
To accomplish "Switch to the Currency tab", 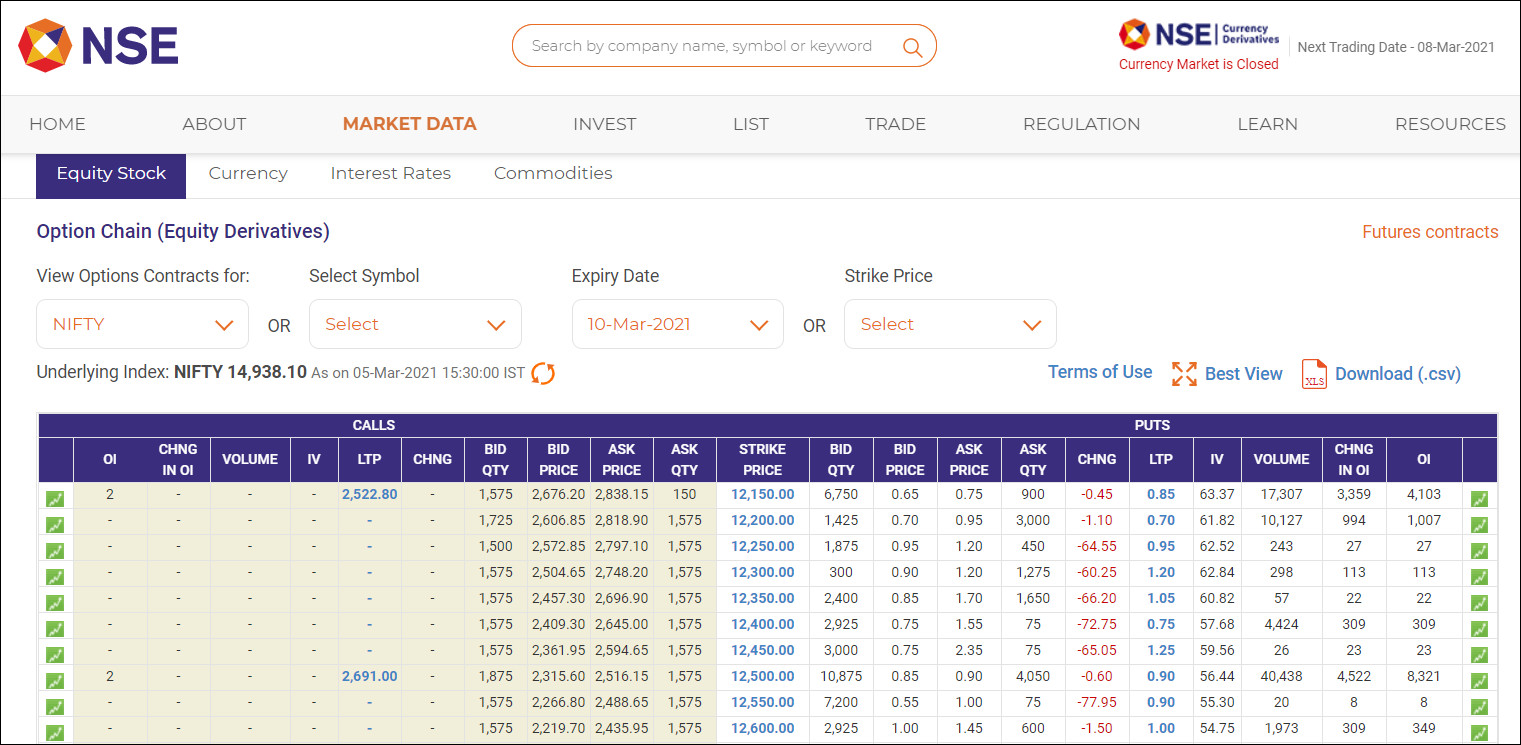I will click(x=248, y=174).
